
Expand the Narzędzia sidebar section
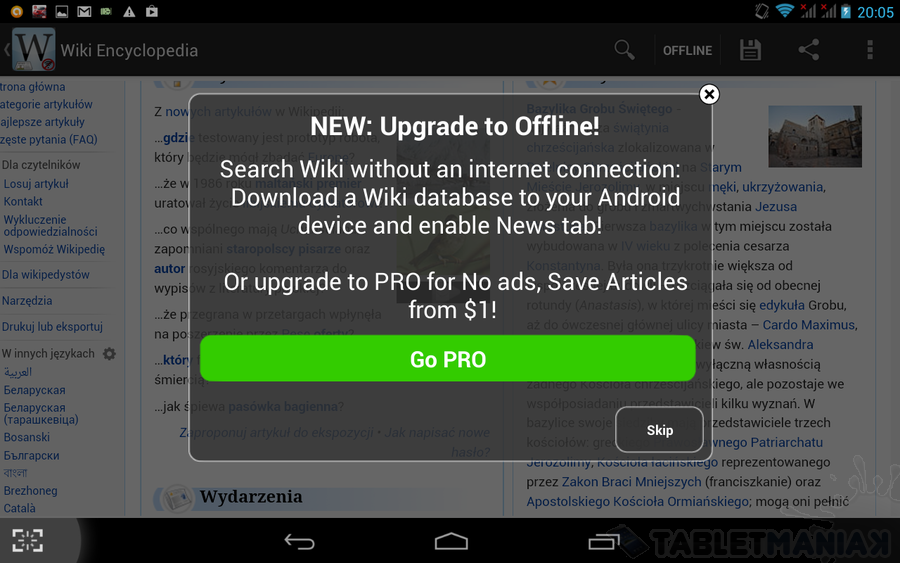tap(27, 301)
